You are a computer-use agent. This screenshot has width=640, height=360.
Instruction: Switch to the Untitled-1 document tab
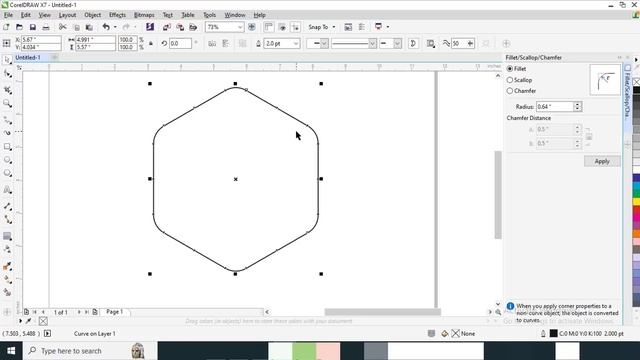28,58
